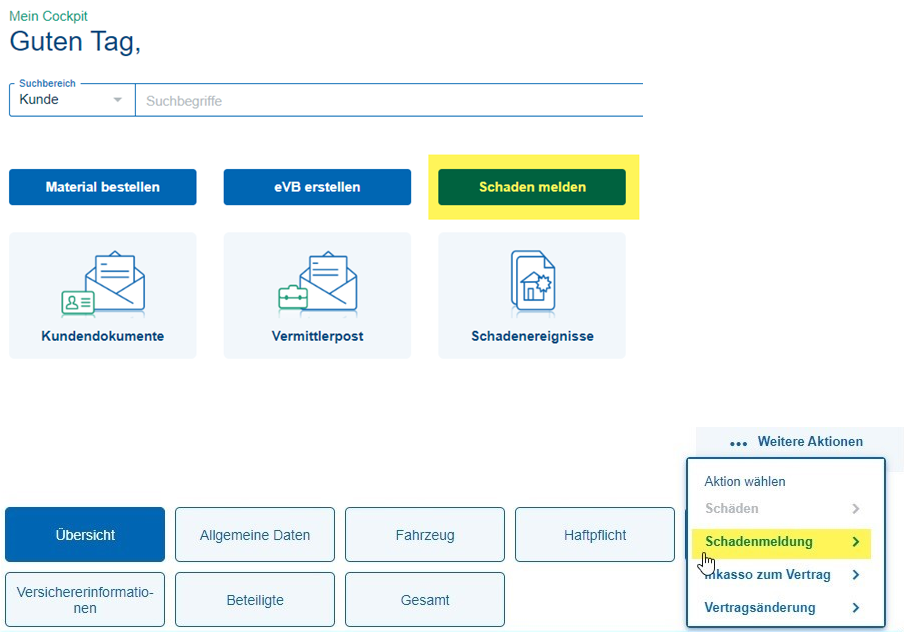
Task: Expand the greyed Schäden chevron
Action: point(856,509)
